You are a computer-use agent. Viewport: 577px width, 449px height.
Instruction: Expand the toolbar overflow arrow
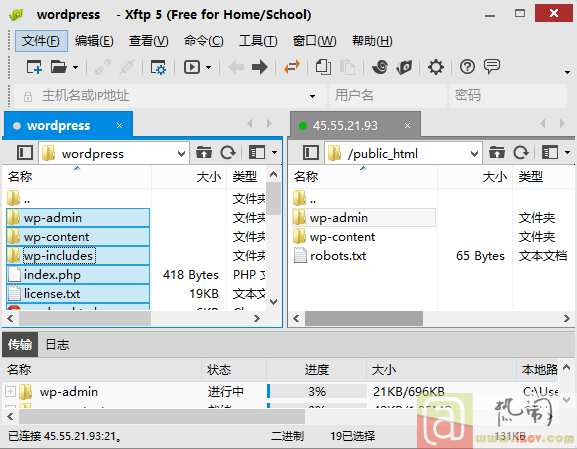coord(567,72)
